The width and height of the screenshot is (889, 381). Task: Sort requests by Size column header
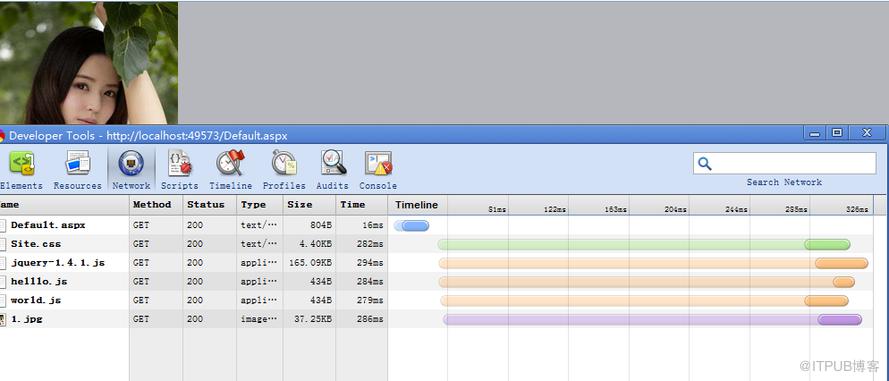click(309, 205)
